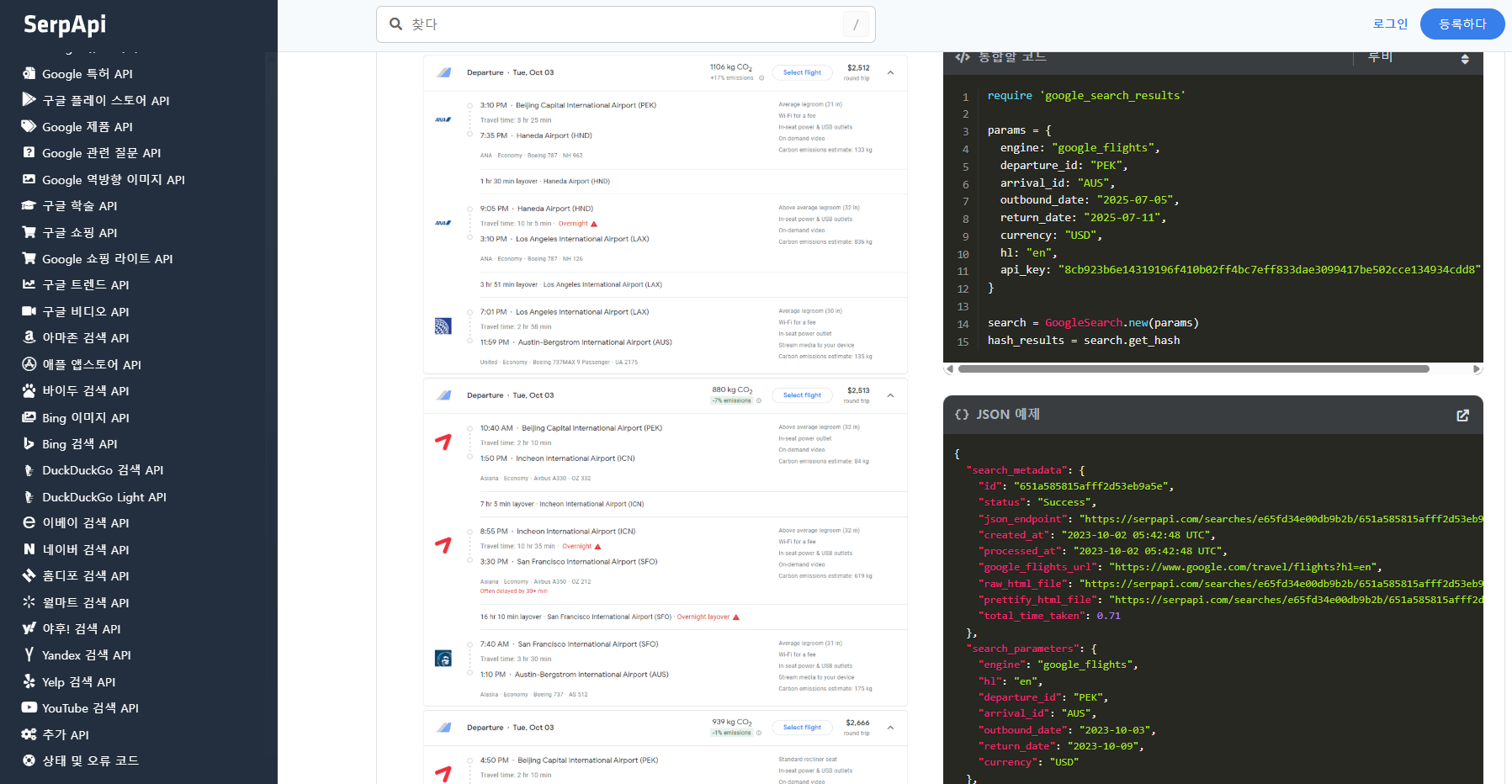Click the 애플 앱스토어 API icon
Viewport: 1512px width, 784px height.
point(29,364)
